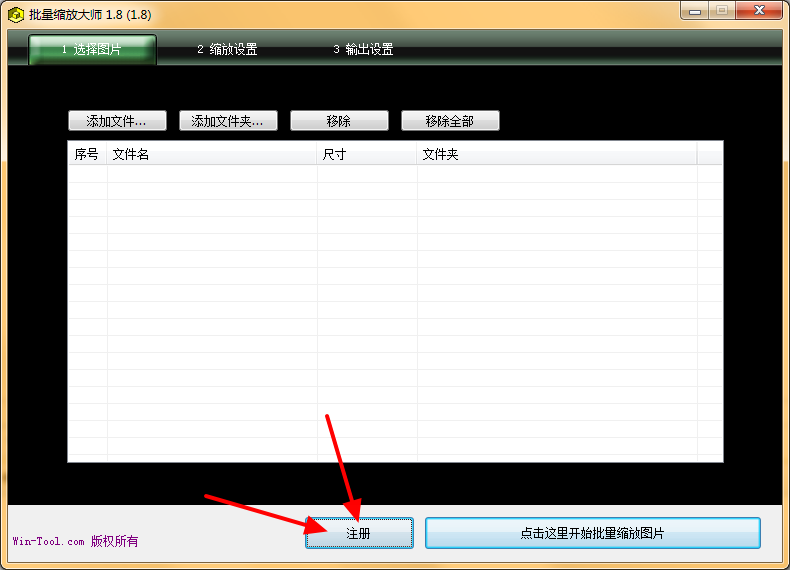
Task: Sort by the 文件名 column header
Action: (x=212, y=154)
